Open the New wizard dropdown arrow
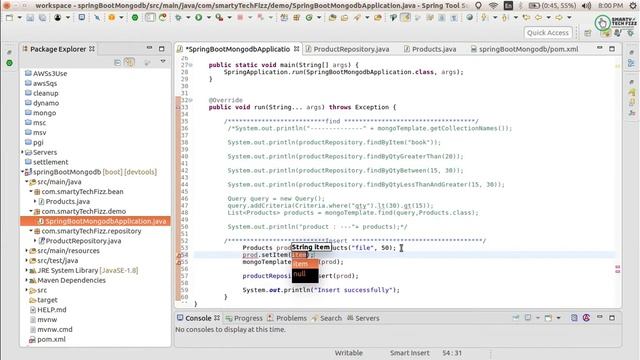The image size is (640, 360). tap(19, 18)
